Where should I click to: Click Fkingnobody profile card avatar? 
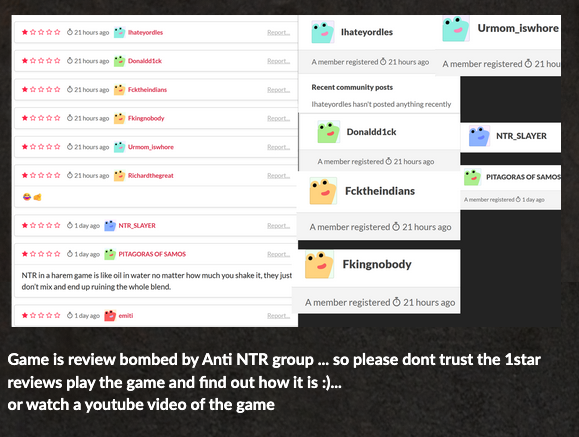319,264
